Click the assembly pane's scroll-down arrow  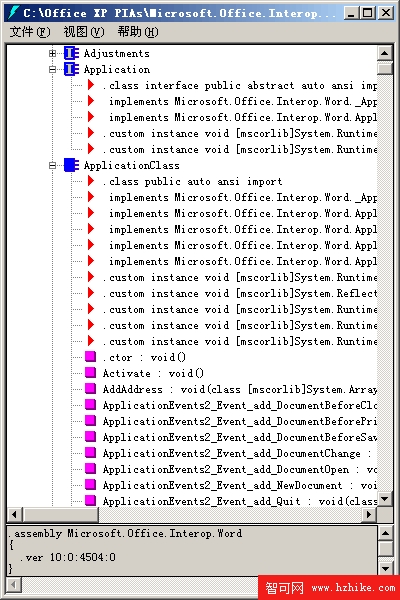coord(386,569)
